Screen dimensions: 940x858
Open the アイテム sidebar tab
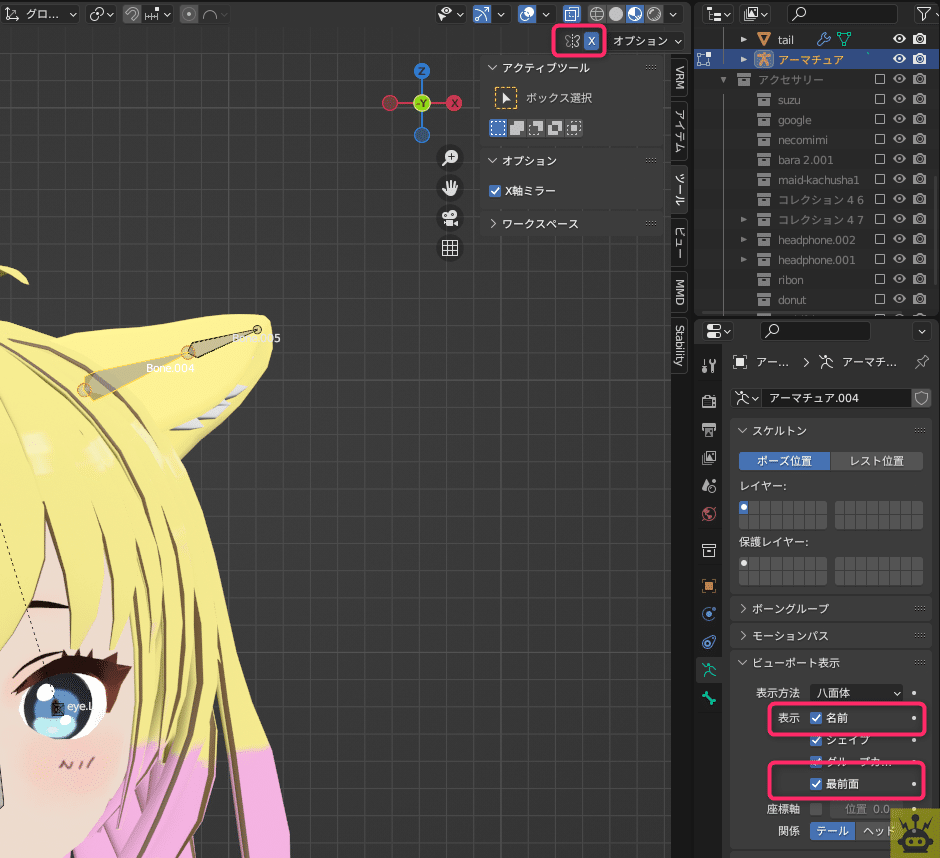pos(679,131)
